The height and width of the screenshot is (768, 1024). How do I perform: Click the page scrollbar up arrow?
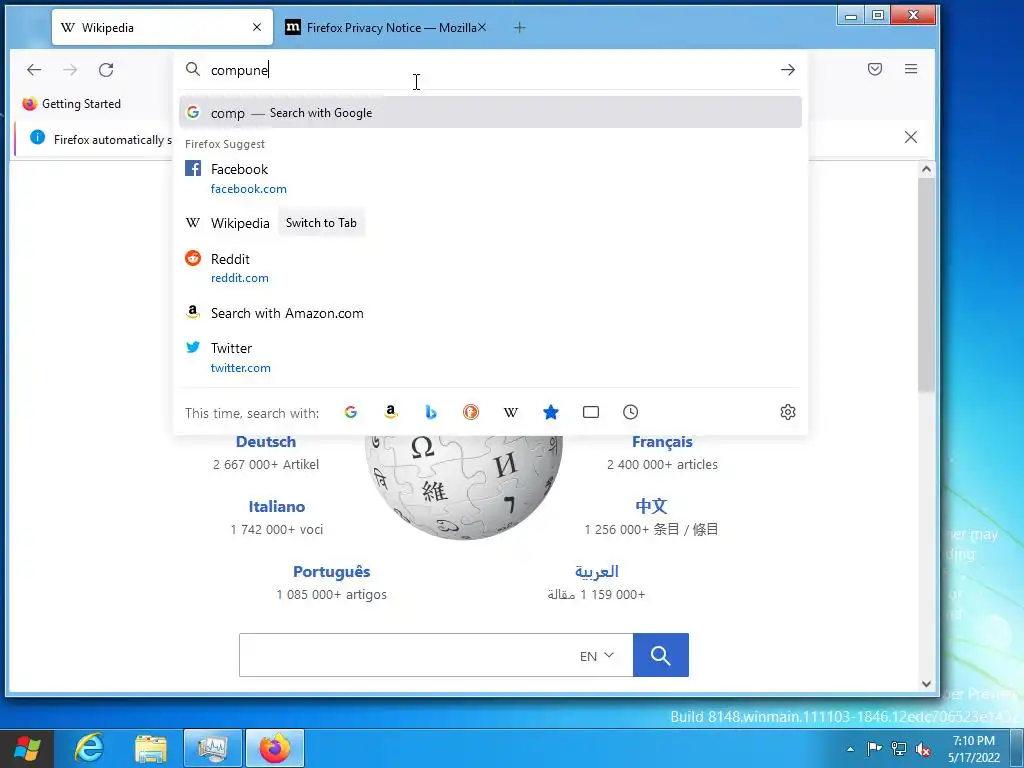(926, 169)
